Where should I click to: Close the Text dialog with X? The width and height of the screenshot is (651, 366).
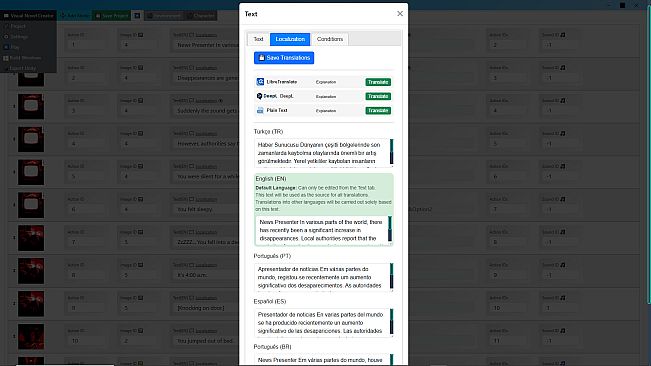coord(400,14)
